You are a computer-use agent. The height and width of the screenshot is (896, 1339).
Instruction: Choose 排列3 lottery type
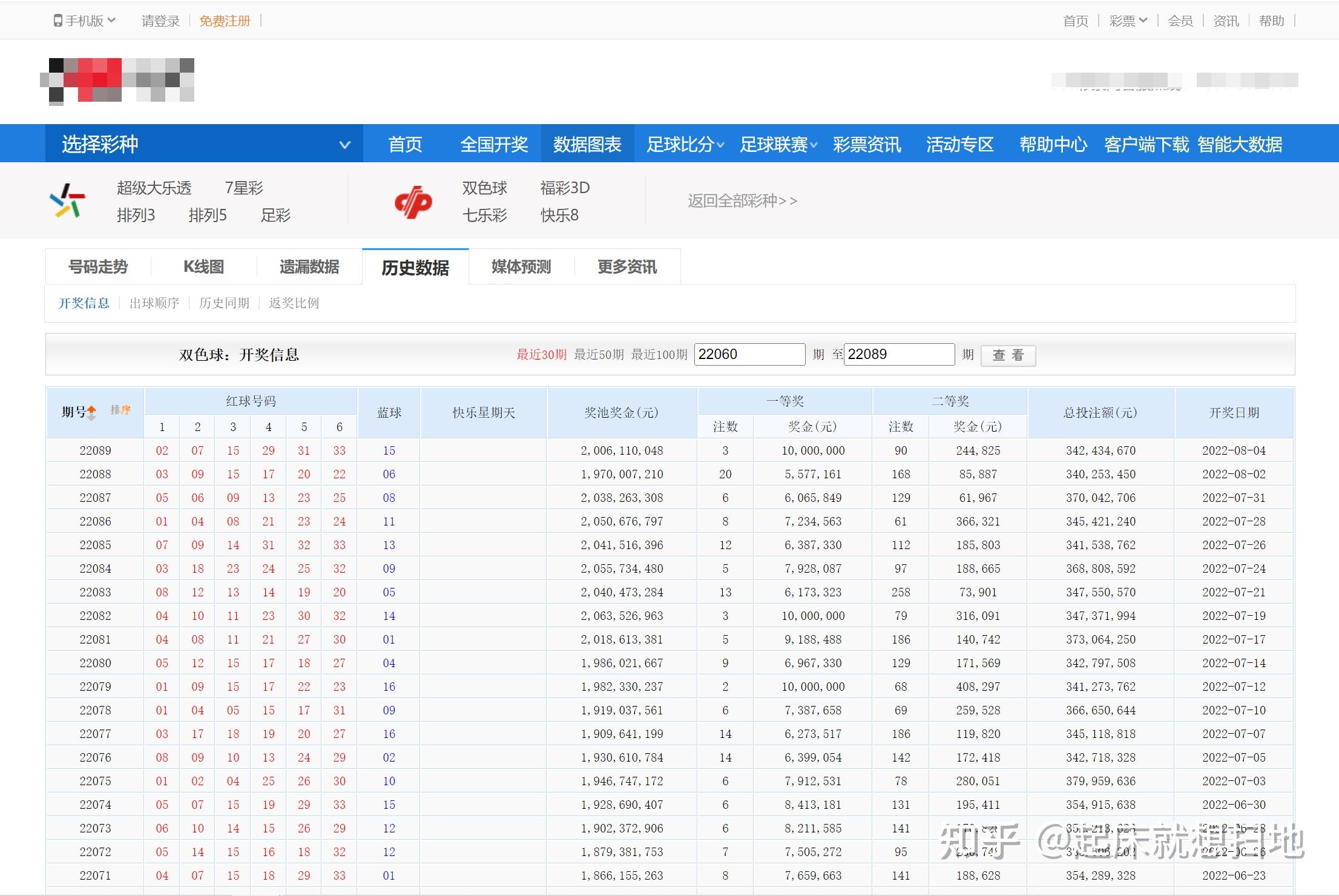136,215
